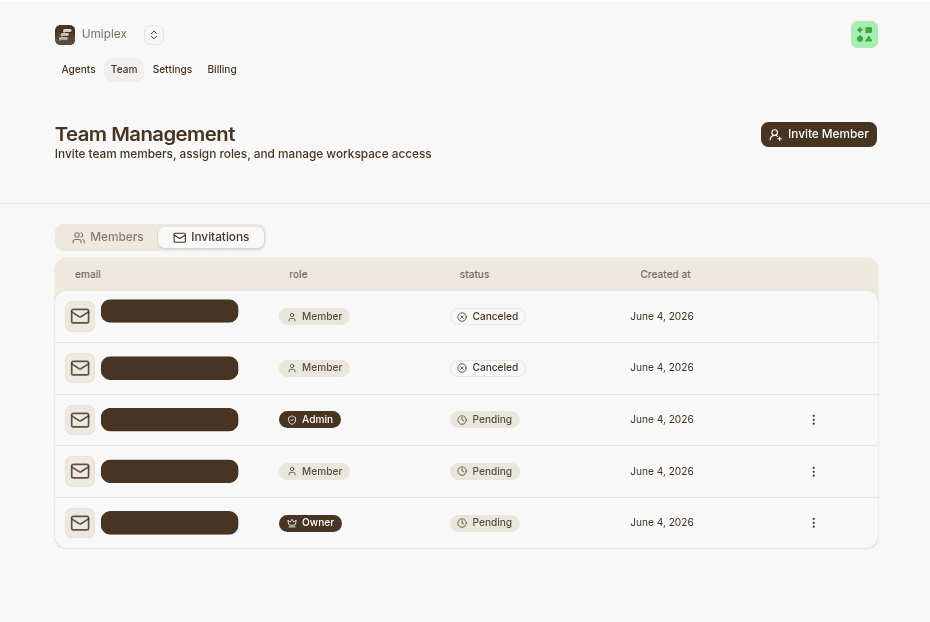Click the Member badge in the first row
930x622 pixels.
314,317
